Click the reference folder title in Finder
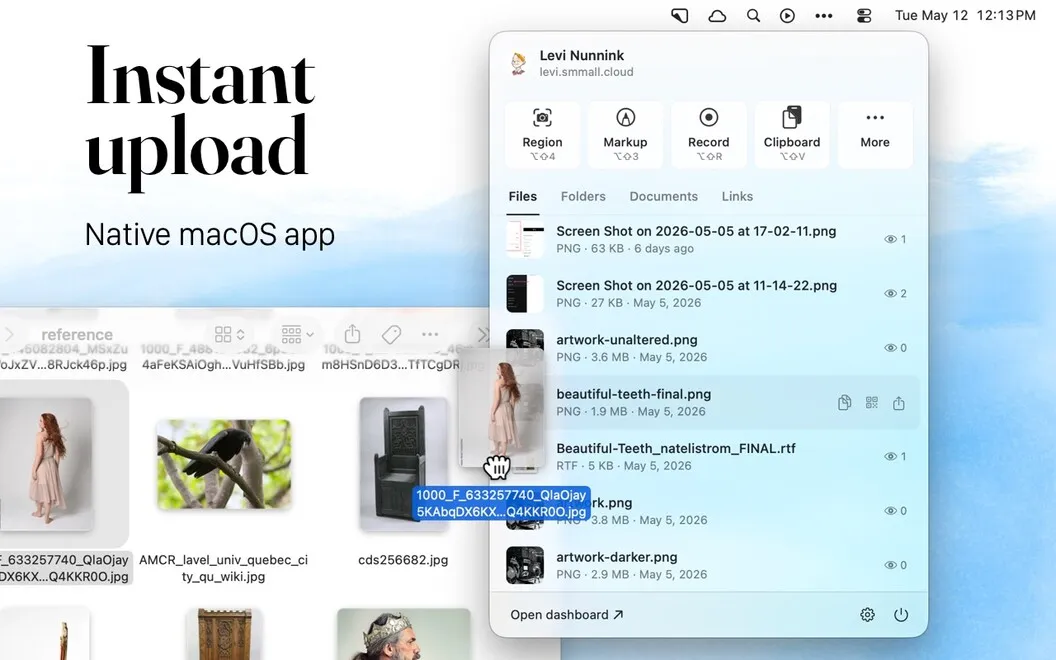The width and height of the screenshot is (1056, 660). click(x=77, y=335)
